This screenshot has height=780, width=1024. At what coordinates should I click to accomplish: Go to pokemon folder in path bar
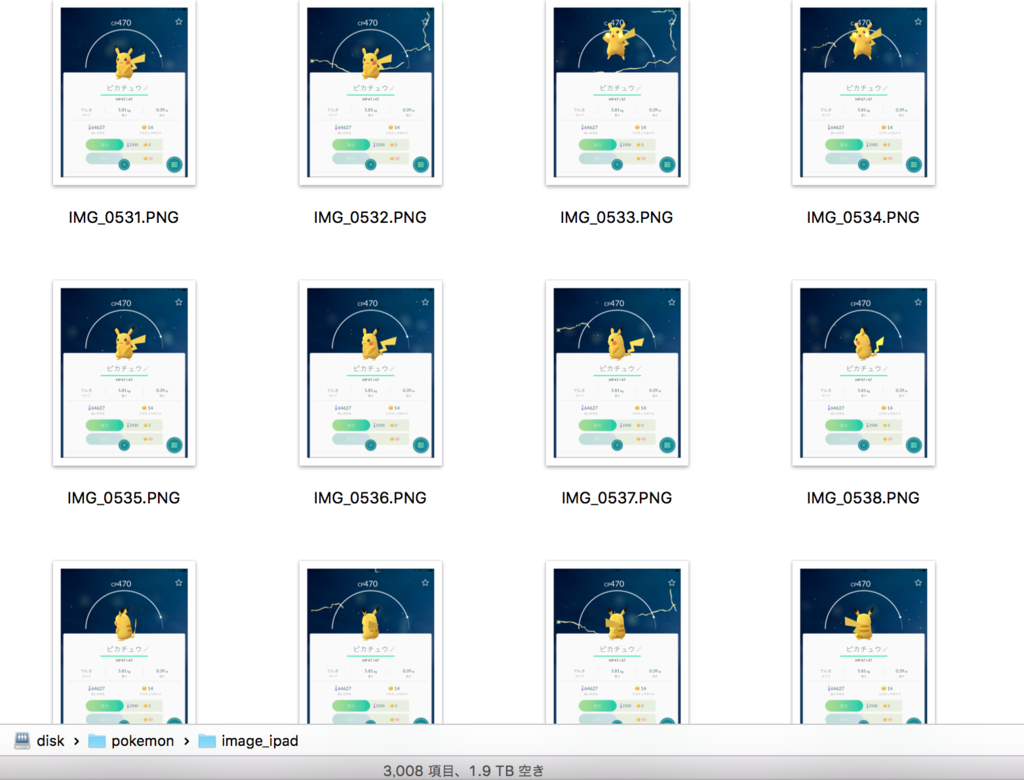pyautogui.click(x=142, y=741)
